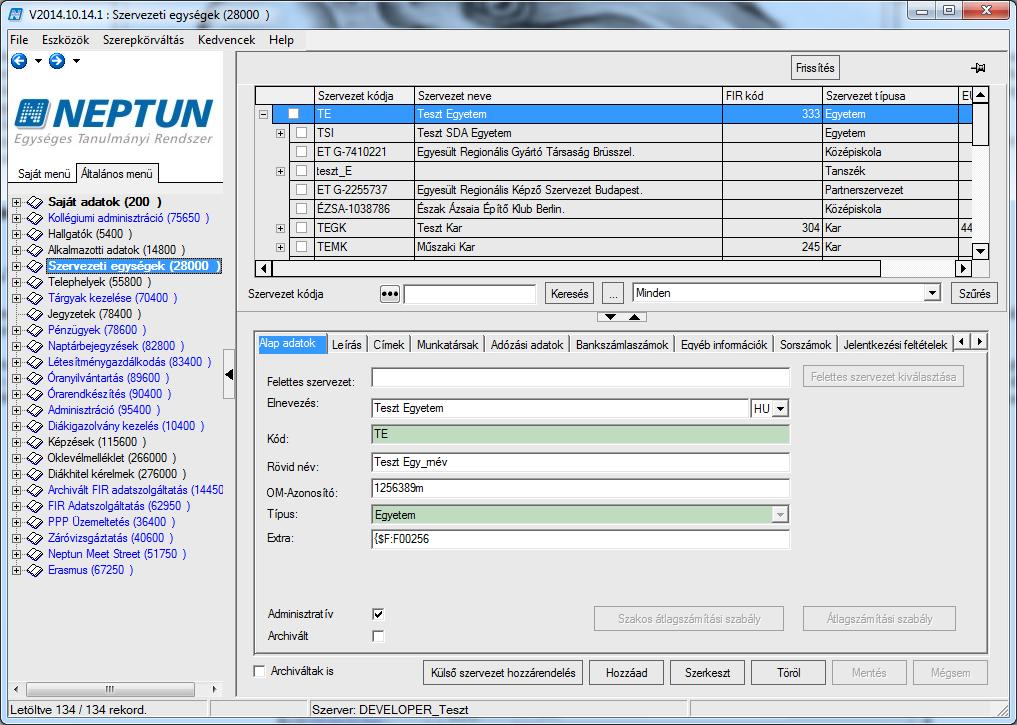Click the pin icon beside Frissítés
Viewport: 1017px width, 725px height.
pyautogui.click(x=978, y=68)
